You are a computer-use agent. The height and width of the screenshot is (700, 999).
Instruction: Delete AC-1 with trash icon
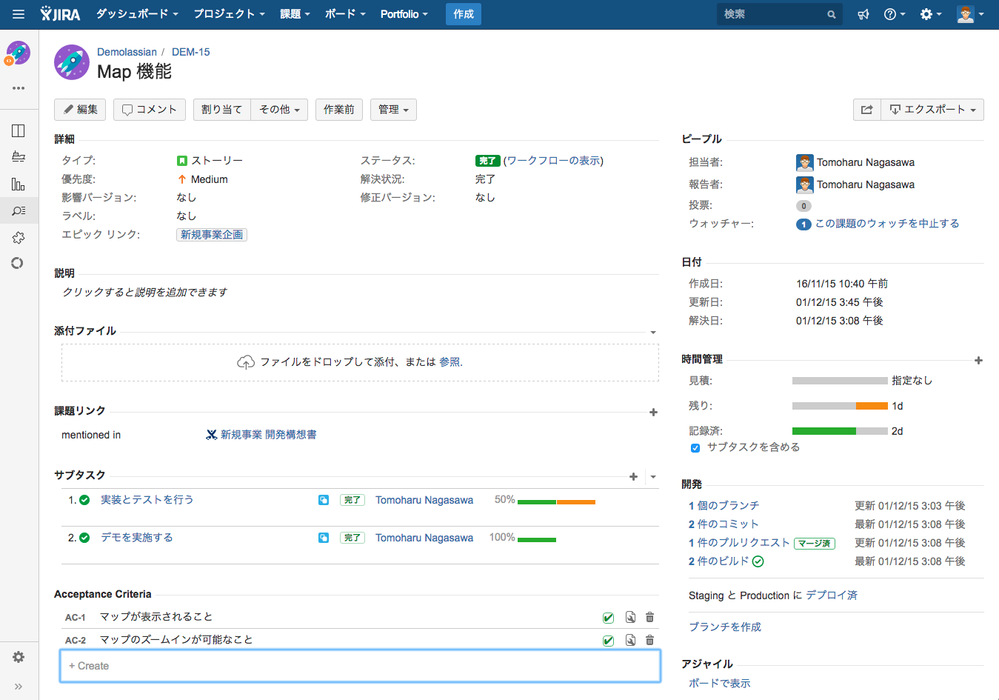(650, 617)
